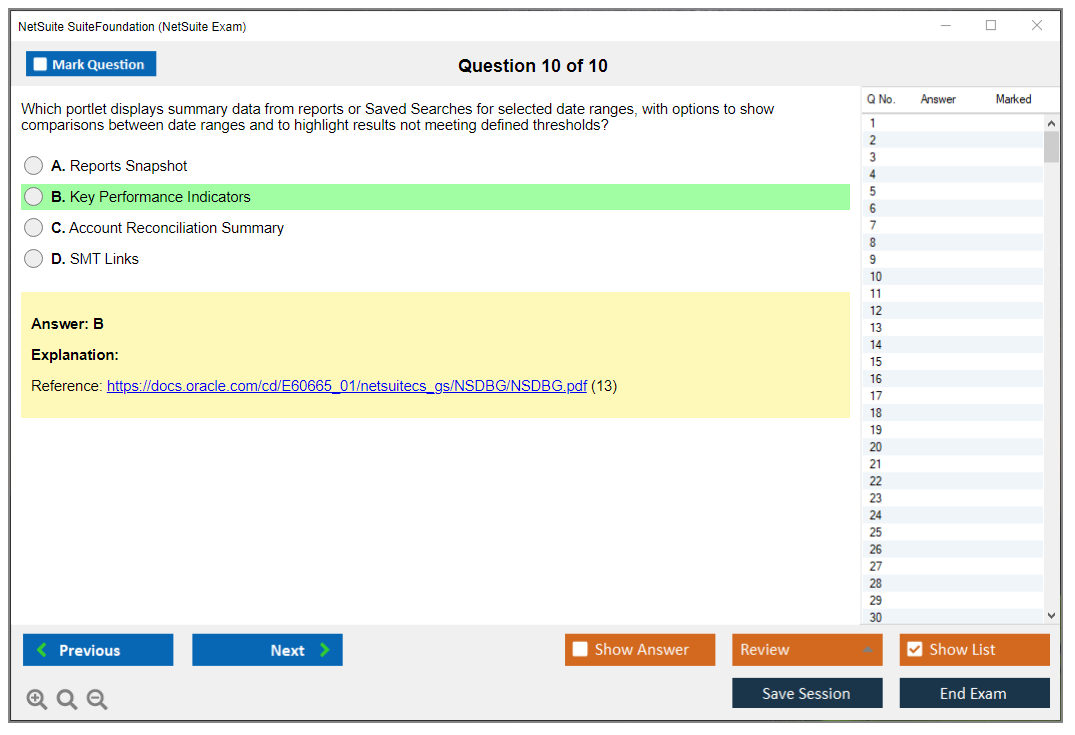
Task: Close the NetSuite Exam window
Action: (x=1037, y=25)
